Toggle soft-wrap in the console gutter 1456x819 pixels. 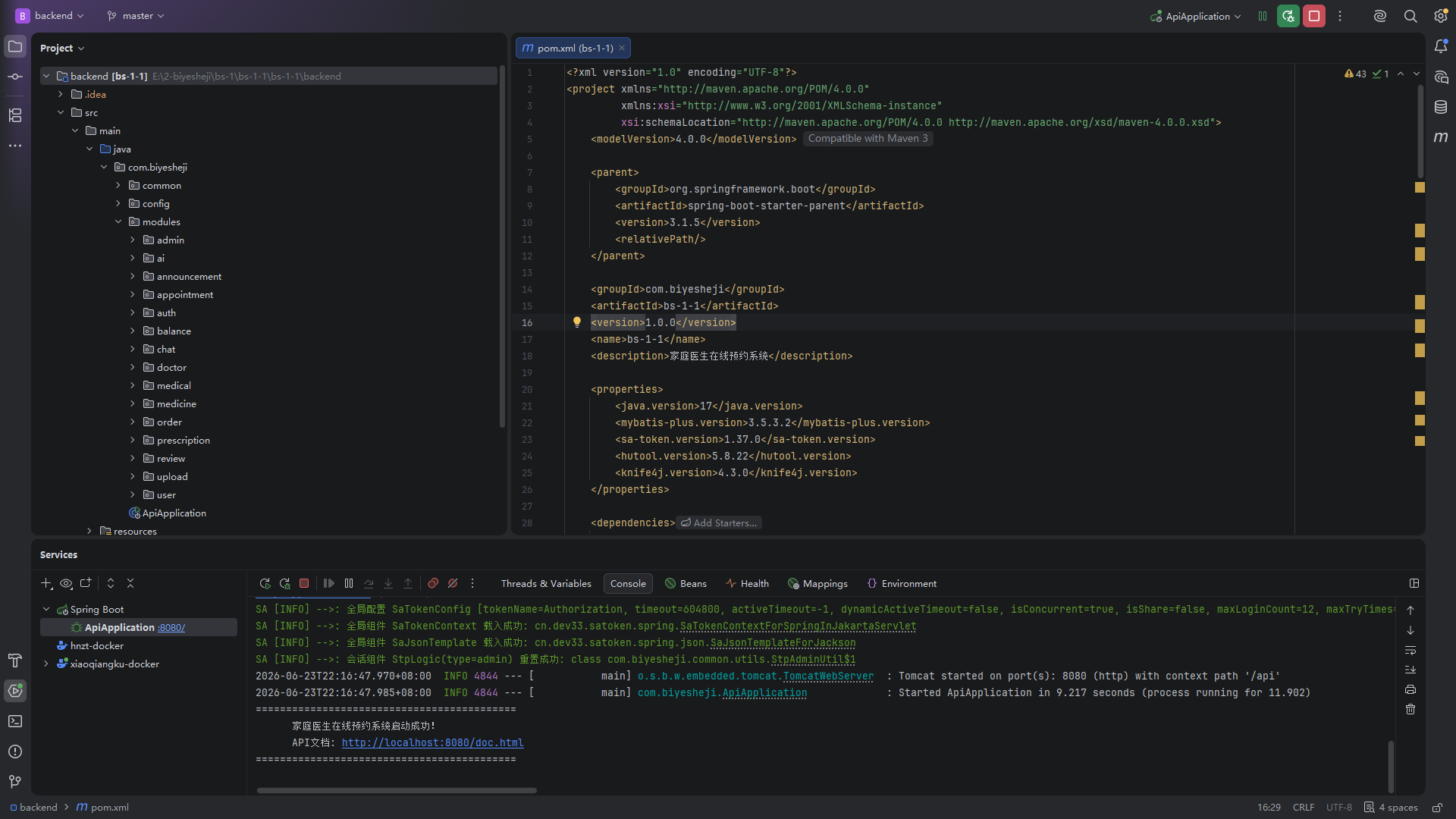tap(1410, 650)
